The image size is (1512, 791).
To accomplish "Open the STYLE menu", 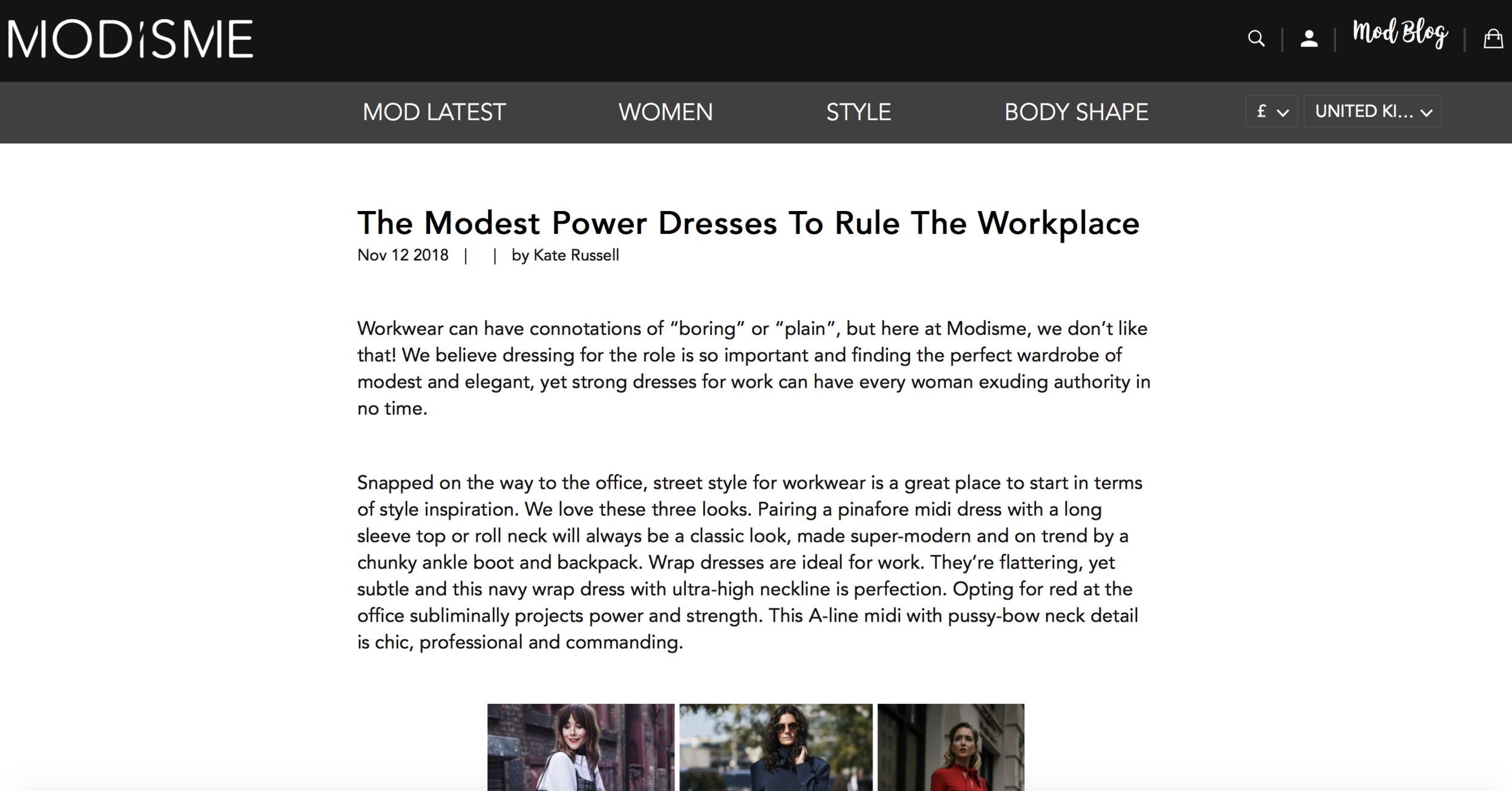I will coord(858,112).
